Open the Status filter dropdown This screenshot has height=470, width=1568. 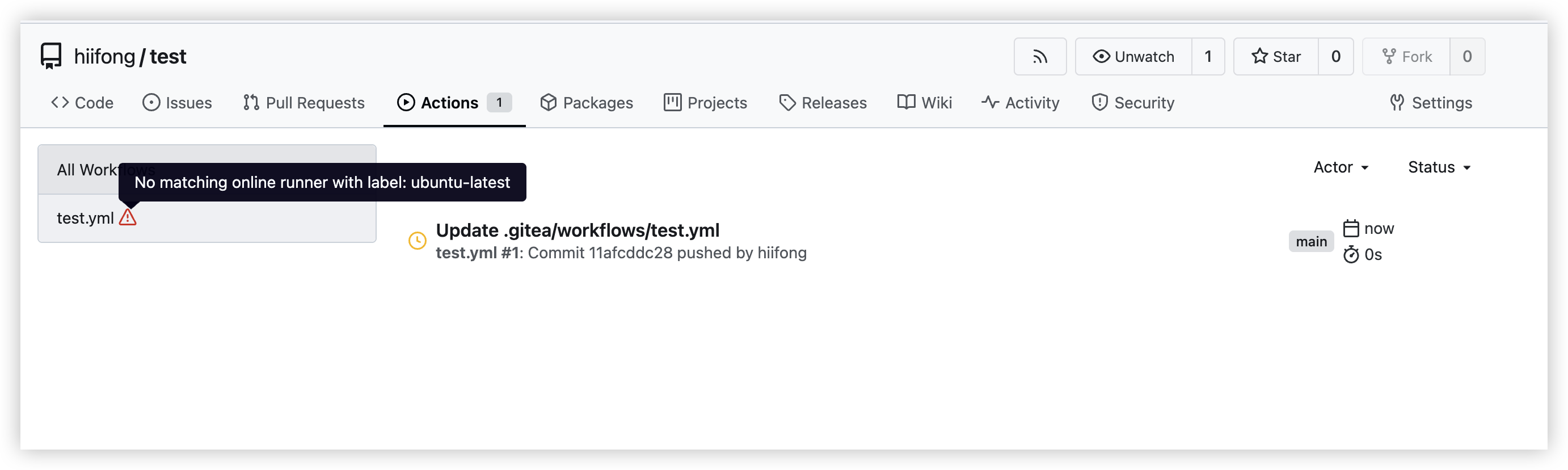(x=1439, y=167)
